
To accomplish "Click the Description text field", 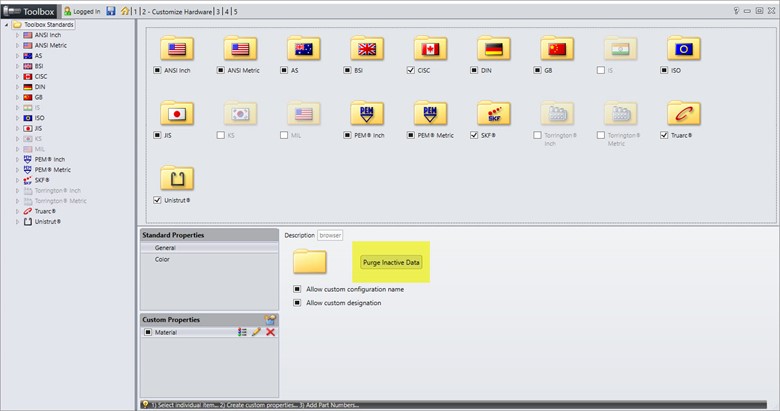I will (x=330, y=236).
